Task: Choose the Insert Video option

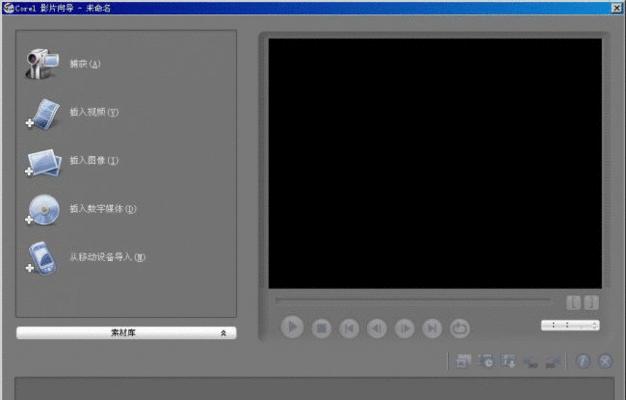Action: pyautogui.click(x=94, y=112)
